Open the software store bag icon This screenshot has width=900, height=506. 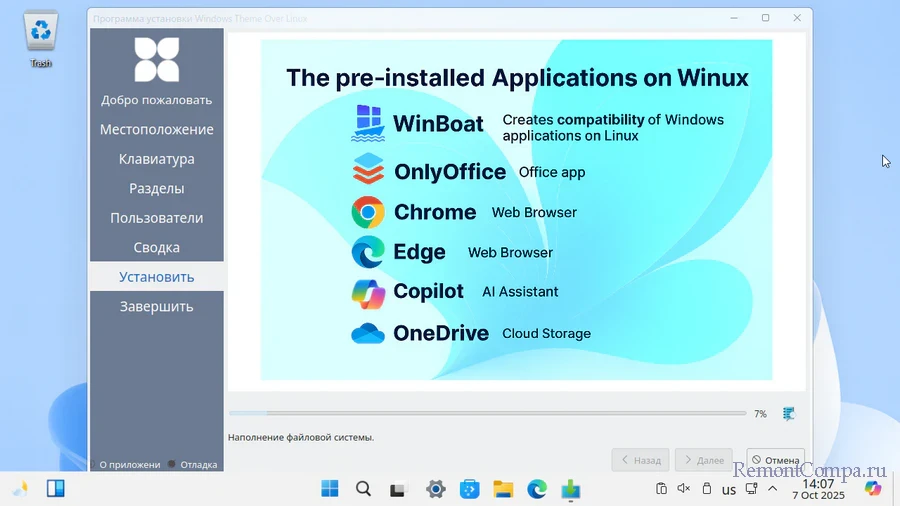point(469,489)
